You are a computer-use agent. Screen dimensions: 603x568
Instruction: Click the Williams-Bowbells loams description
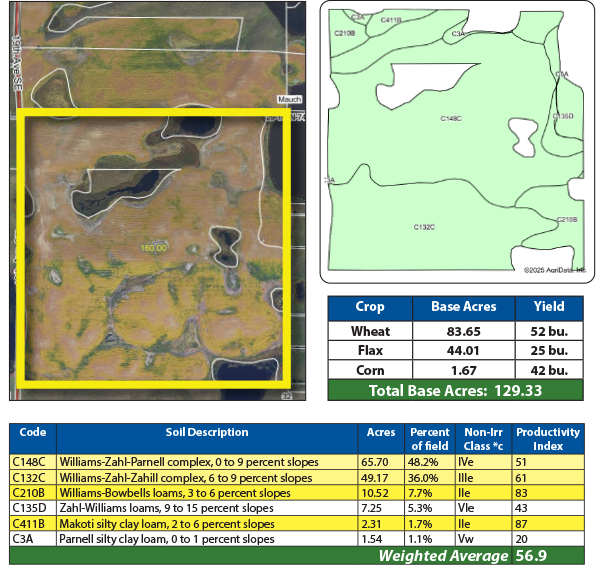pyautogui.click(x=175, y=493)
